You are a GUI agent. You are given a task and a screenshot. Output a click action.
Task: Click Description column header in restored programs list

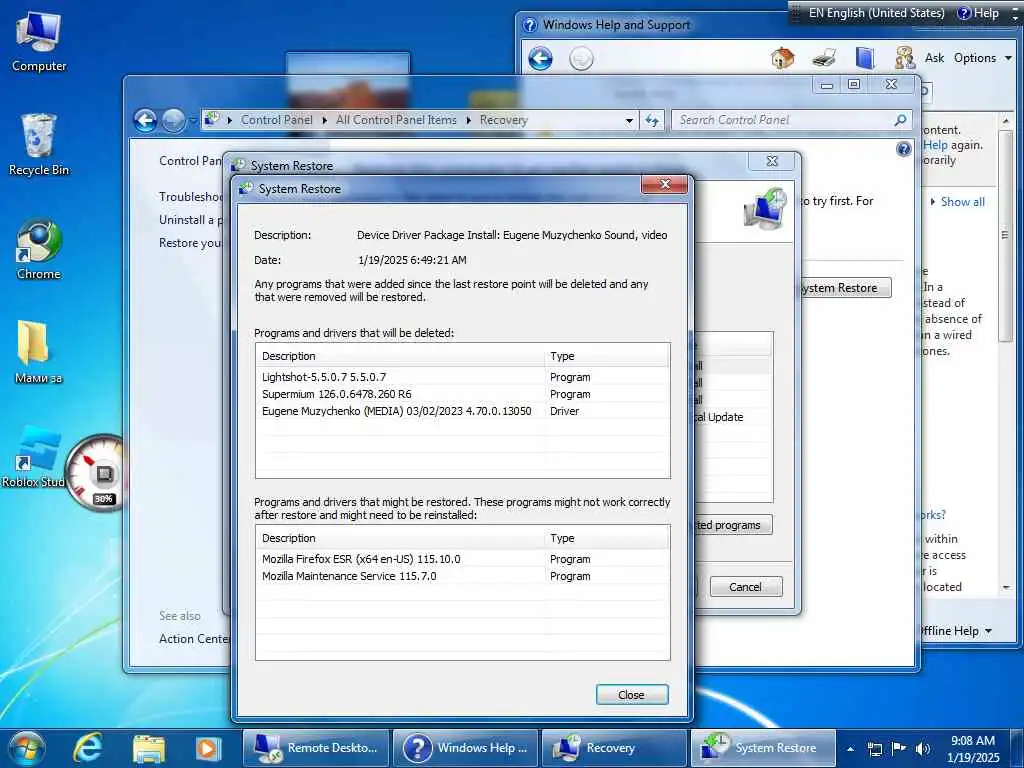(400, 538)
